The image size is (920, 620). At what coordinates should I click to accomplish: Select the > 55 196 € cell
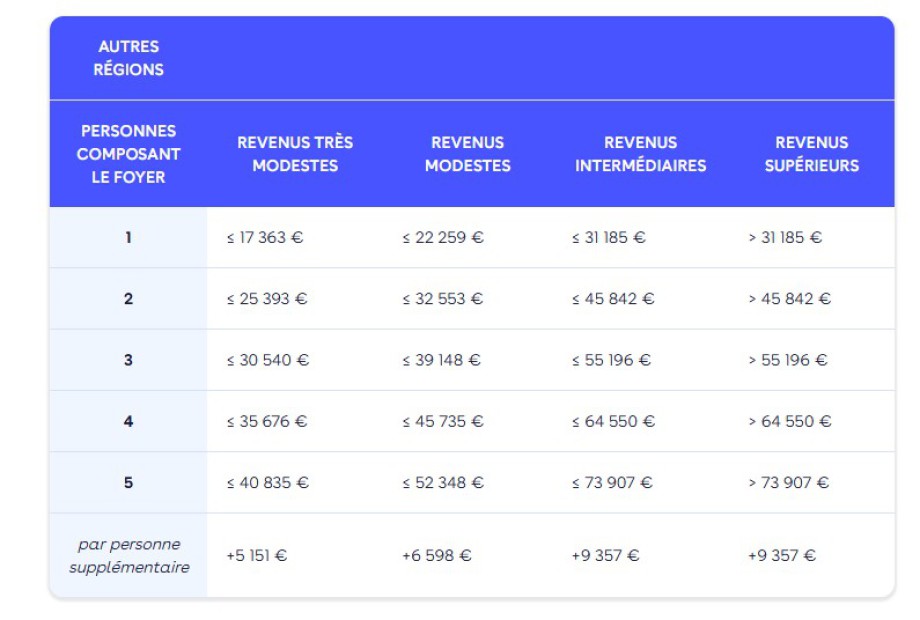tap(787, 360)
